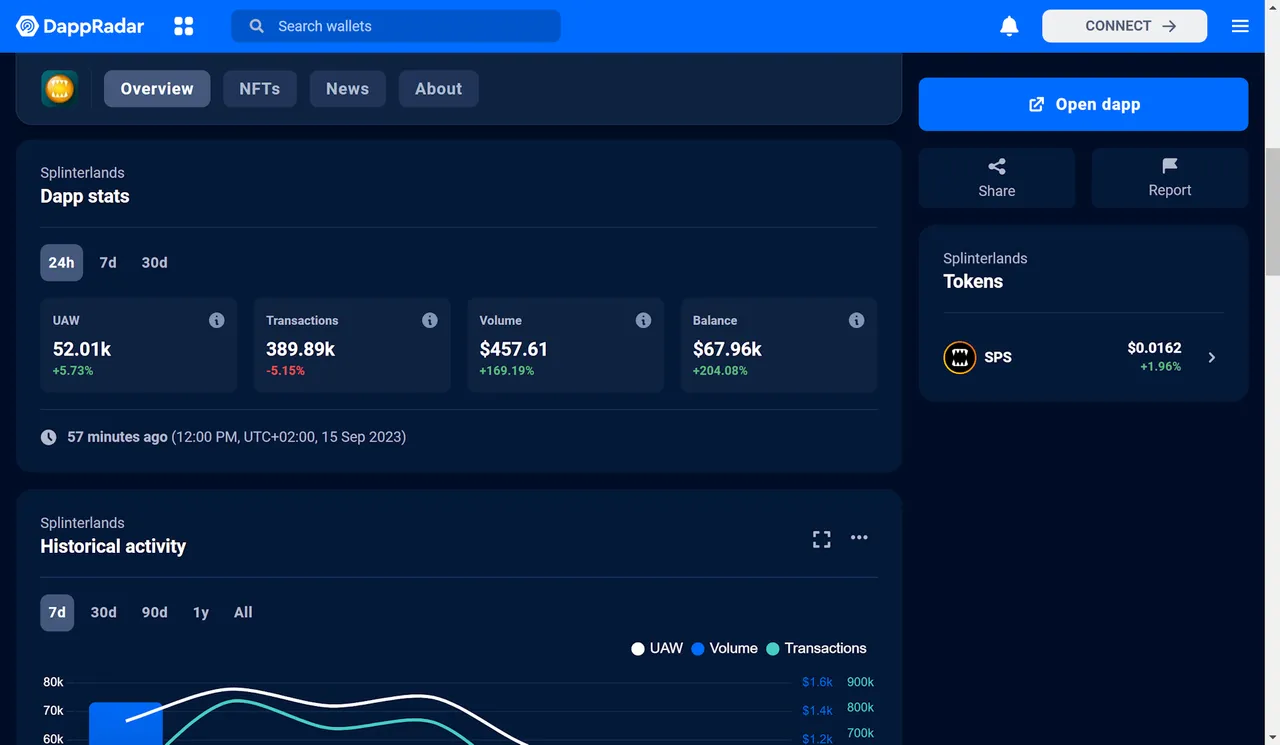
Task: Click the Transactions value 389.89k
Action: [x=300, y=349]
